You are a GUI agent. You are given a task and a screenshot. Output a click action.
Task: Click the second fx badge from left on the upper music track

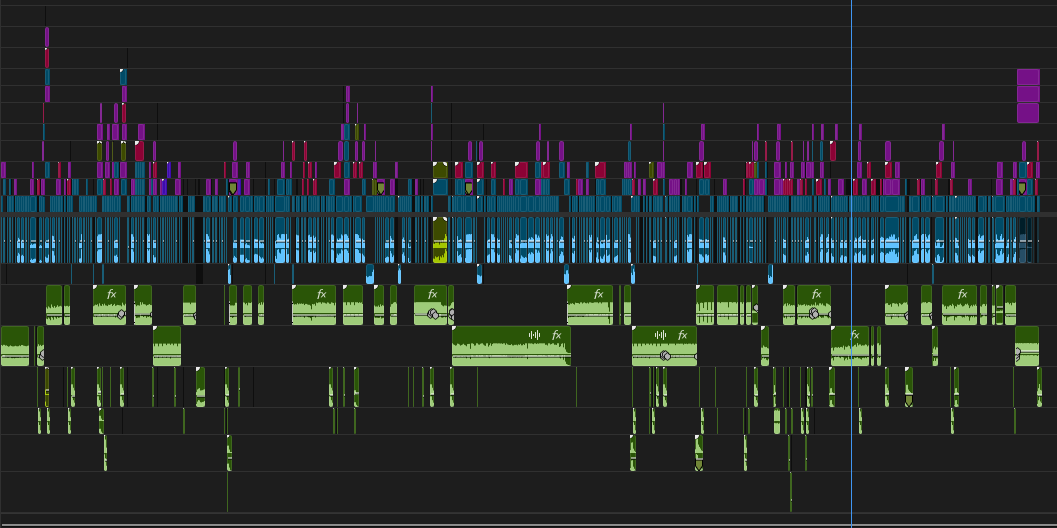322,293
